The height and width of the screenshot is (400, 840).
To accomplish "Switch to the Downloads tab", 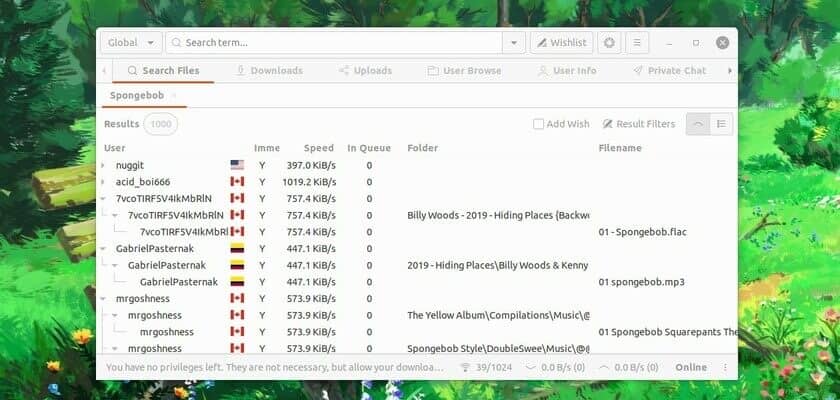I will (268, 71).
